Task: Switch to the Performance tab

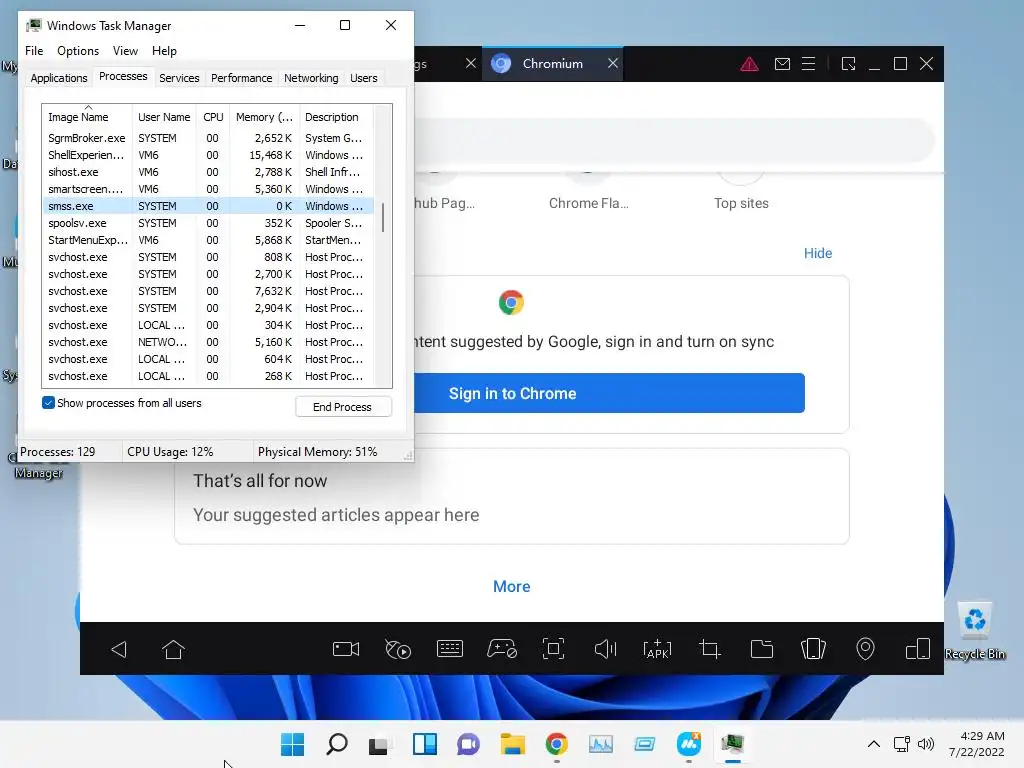Action: click(241, 78)
